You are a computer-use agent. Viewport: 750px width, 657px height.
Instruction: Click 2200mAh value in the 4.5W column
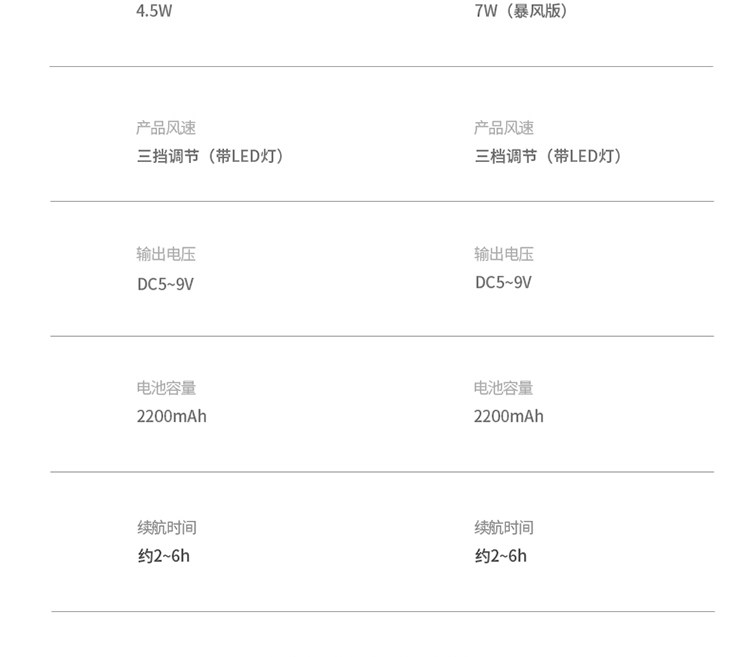[171, 416]
